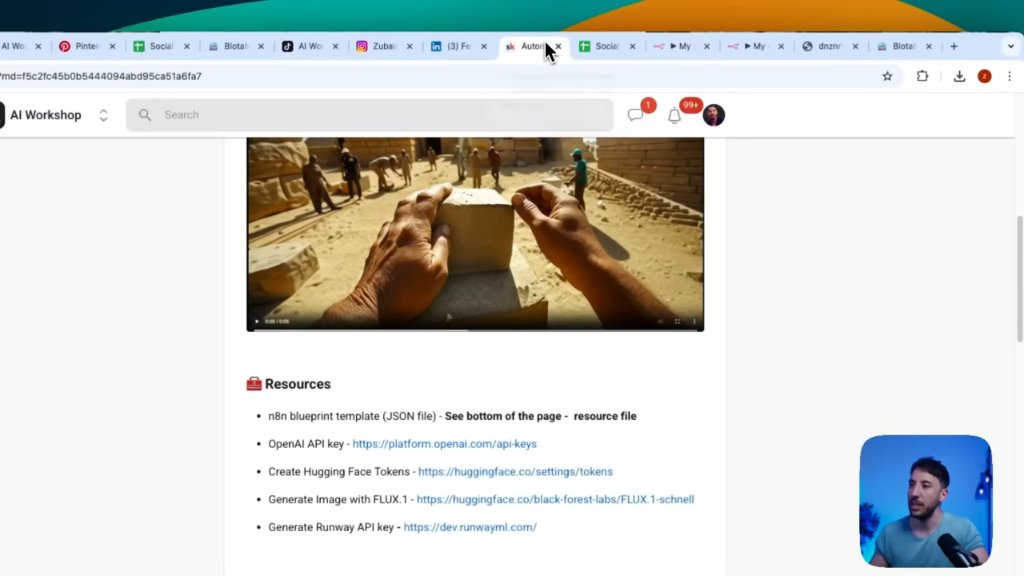Open a new browser tab
Screen dimensions: 1024x576
click(953, 46)
